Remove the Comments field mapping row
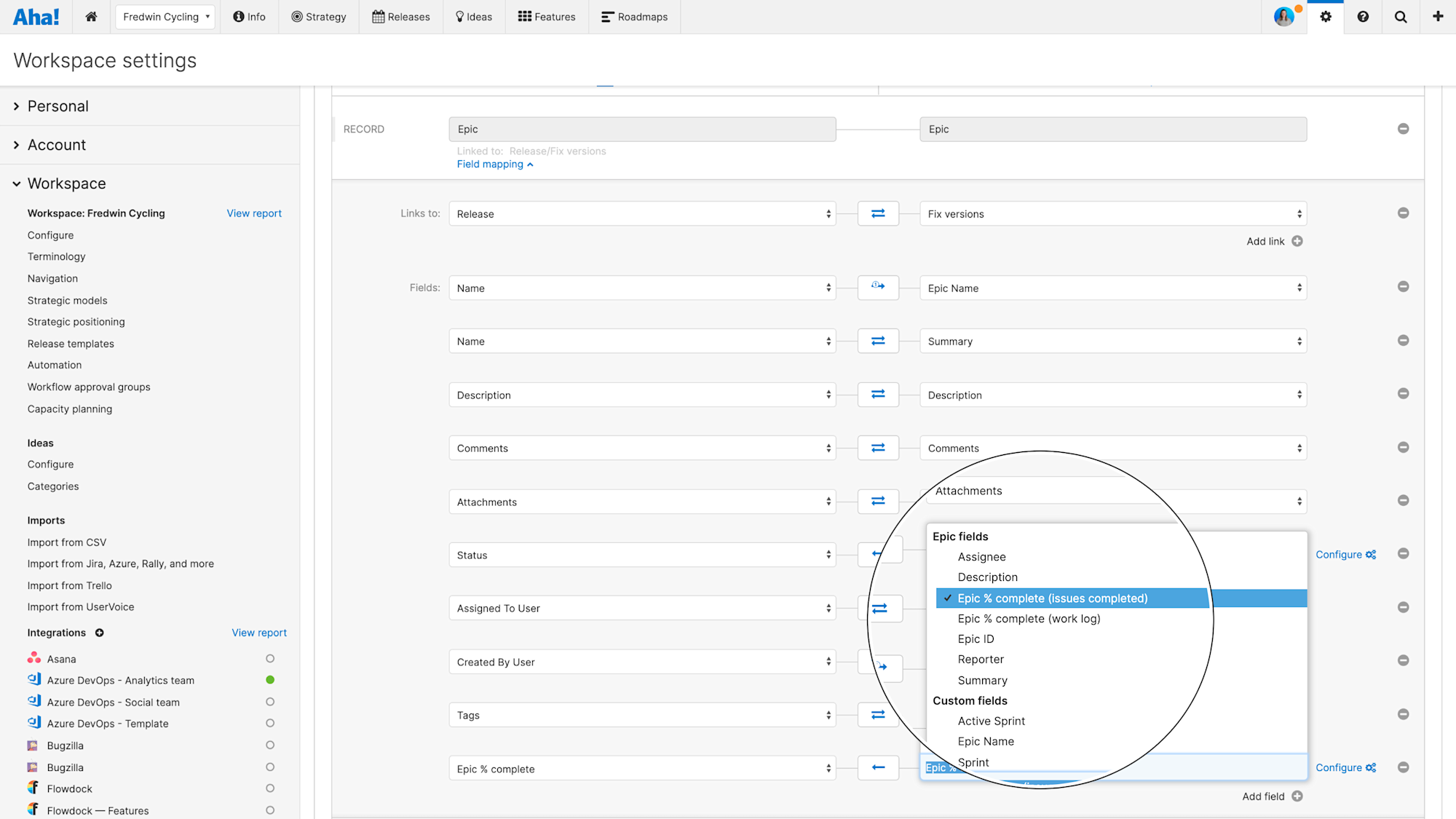The width and height of the screenshot is (1456, 819). pos(1403,447)
